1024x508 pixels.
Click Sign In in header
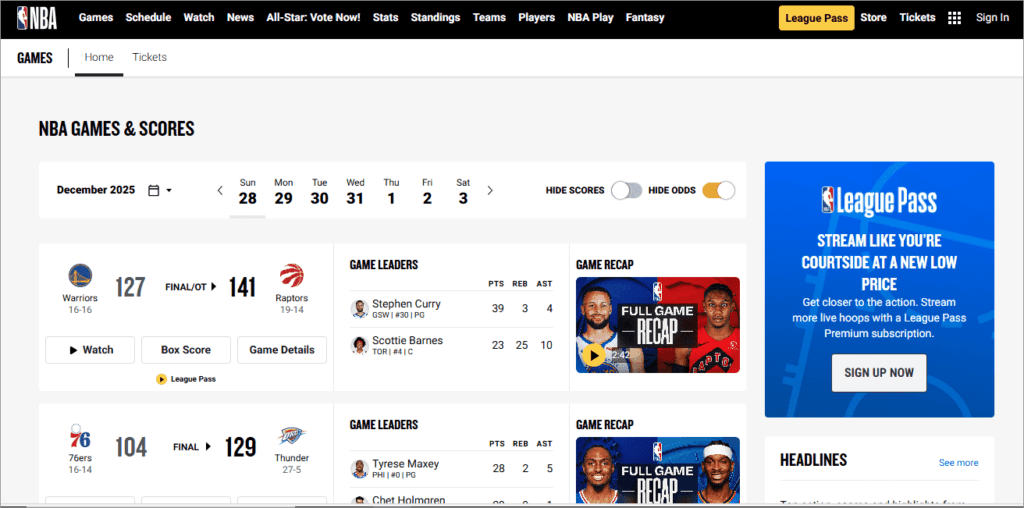coord(992,18)
